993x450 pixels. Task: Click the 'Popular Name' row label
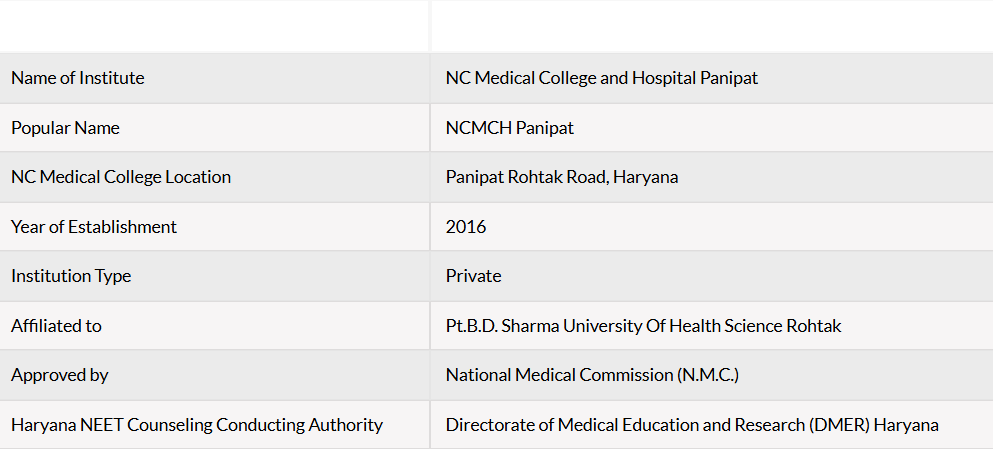point(215,128)
